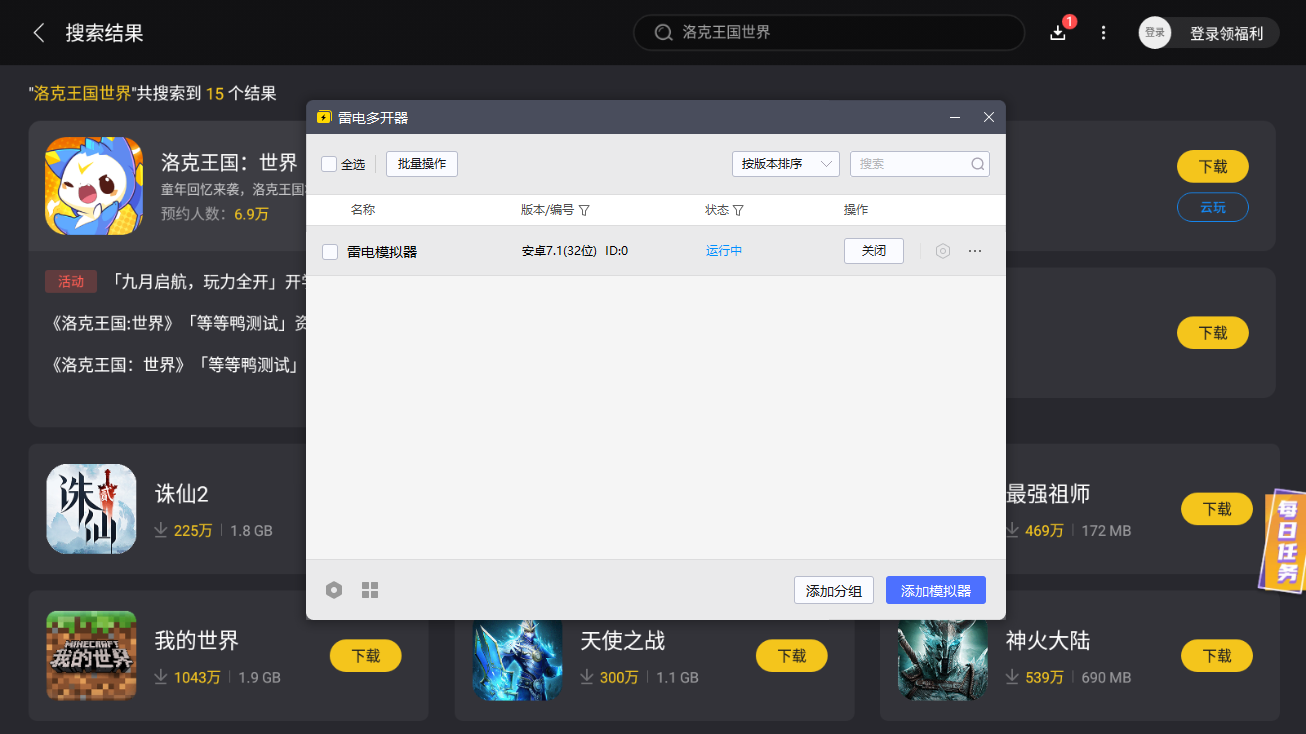1306x734 pixels.
Task: Open the second 「等等鸭测试」 news link
Action: coord(175,365)
